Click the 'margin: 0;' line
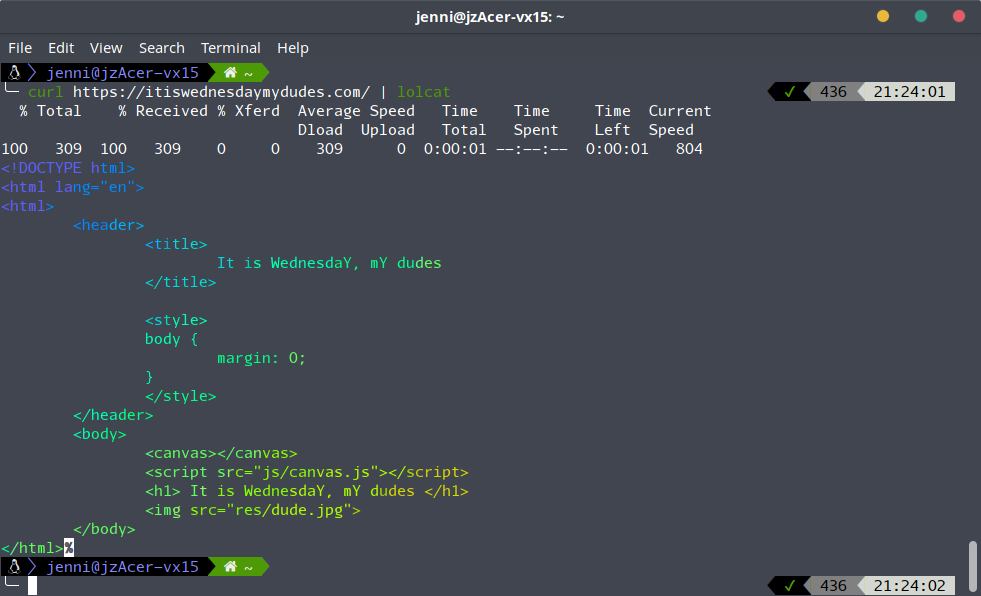The height and width of the screenshot is (596, 981). pyautogui.click(x=262, y=358)
